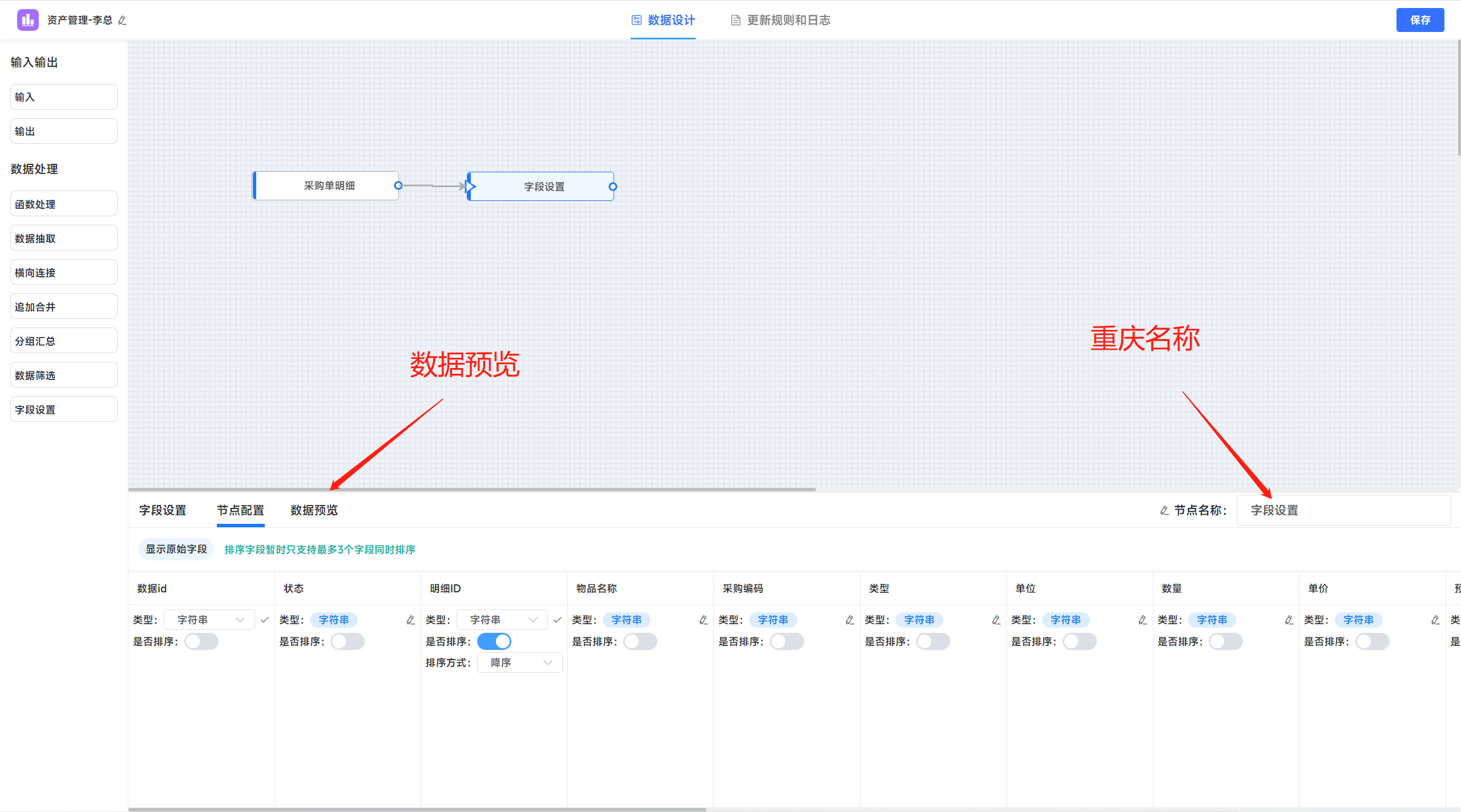Toggle 是否排序 for 单位 column
This screenshot has width=1461, height=812.
coord(1080,641)
